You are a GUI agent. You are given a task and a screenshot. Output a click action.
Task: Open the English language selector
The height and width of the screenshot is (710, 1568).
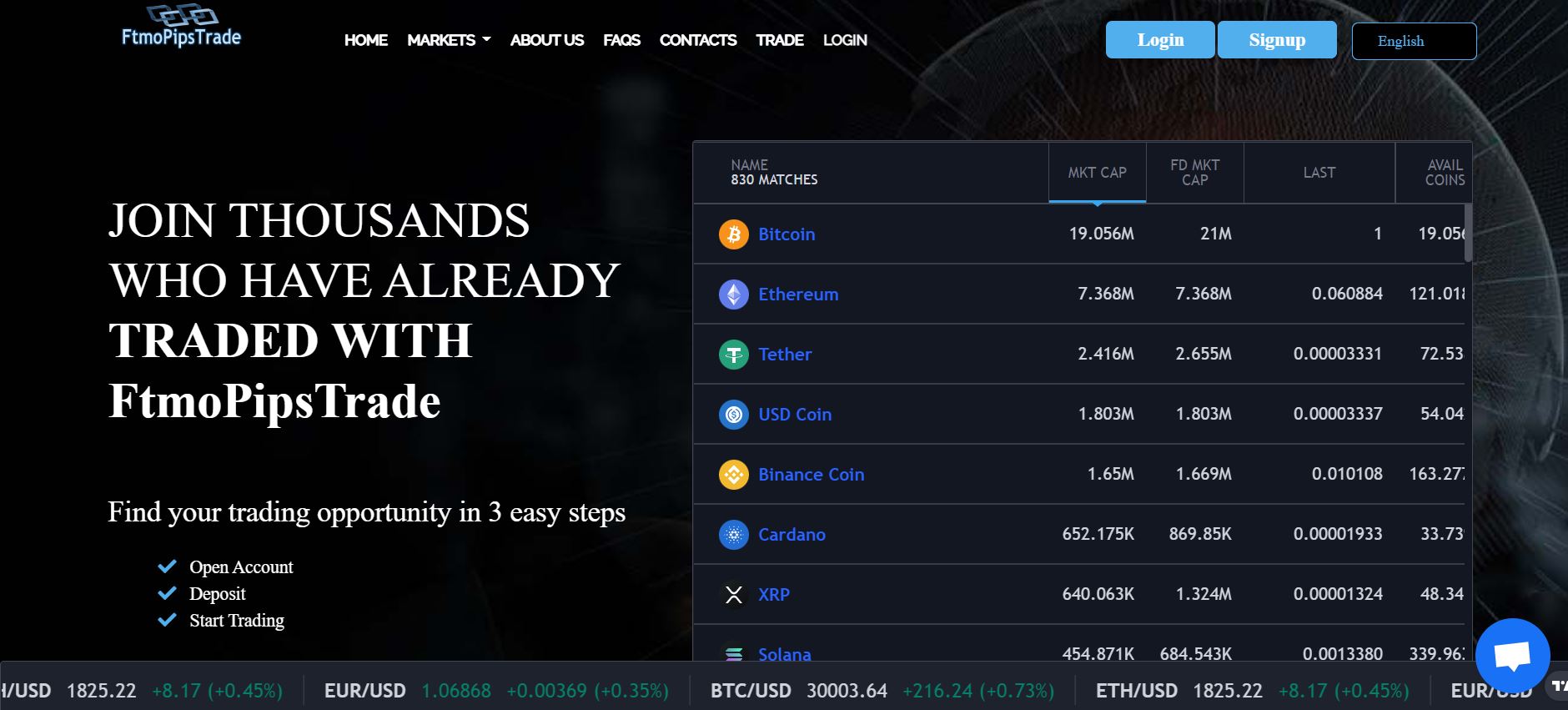pyautogui.click(x=1414, y=41)
